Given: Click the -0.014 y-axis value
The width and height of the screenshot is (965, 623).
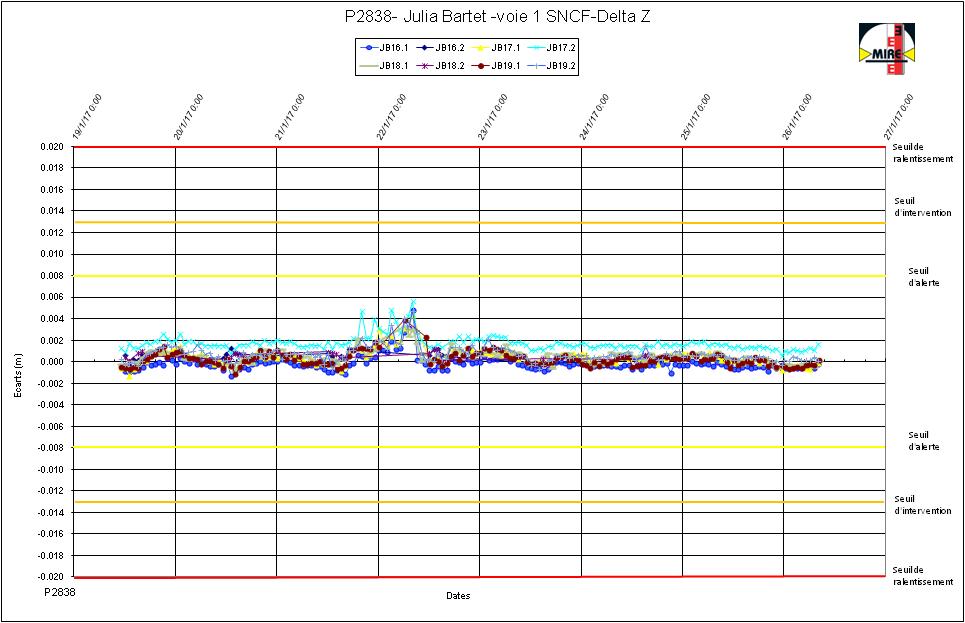Looking at the screenshot, I should point(50,512).
